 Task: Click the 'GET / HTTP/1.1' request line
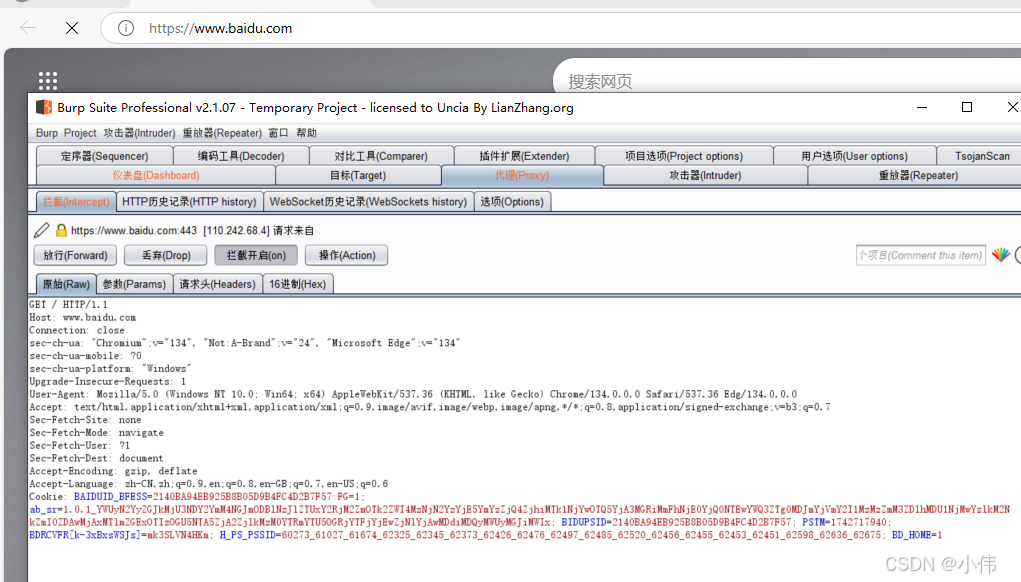coord(68,305)
